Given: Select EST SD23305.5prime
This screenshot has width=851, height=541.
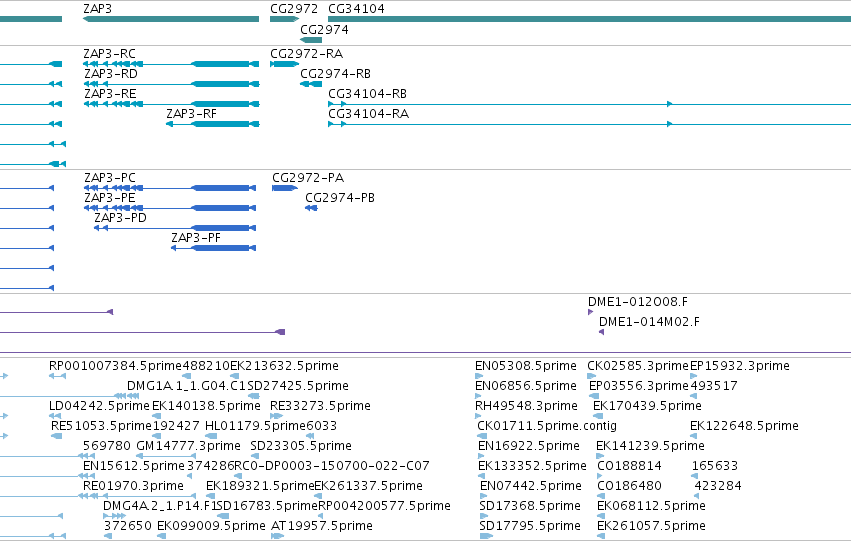Looking at the screenshot, I should tap(301, 447).
